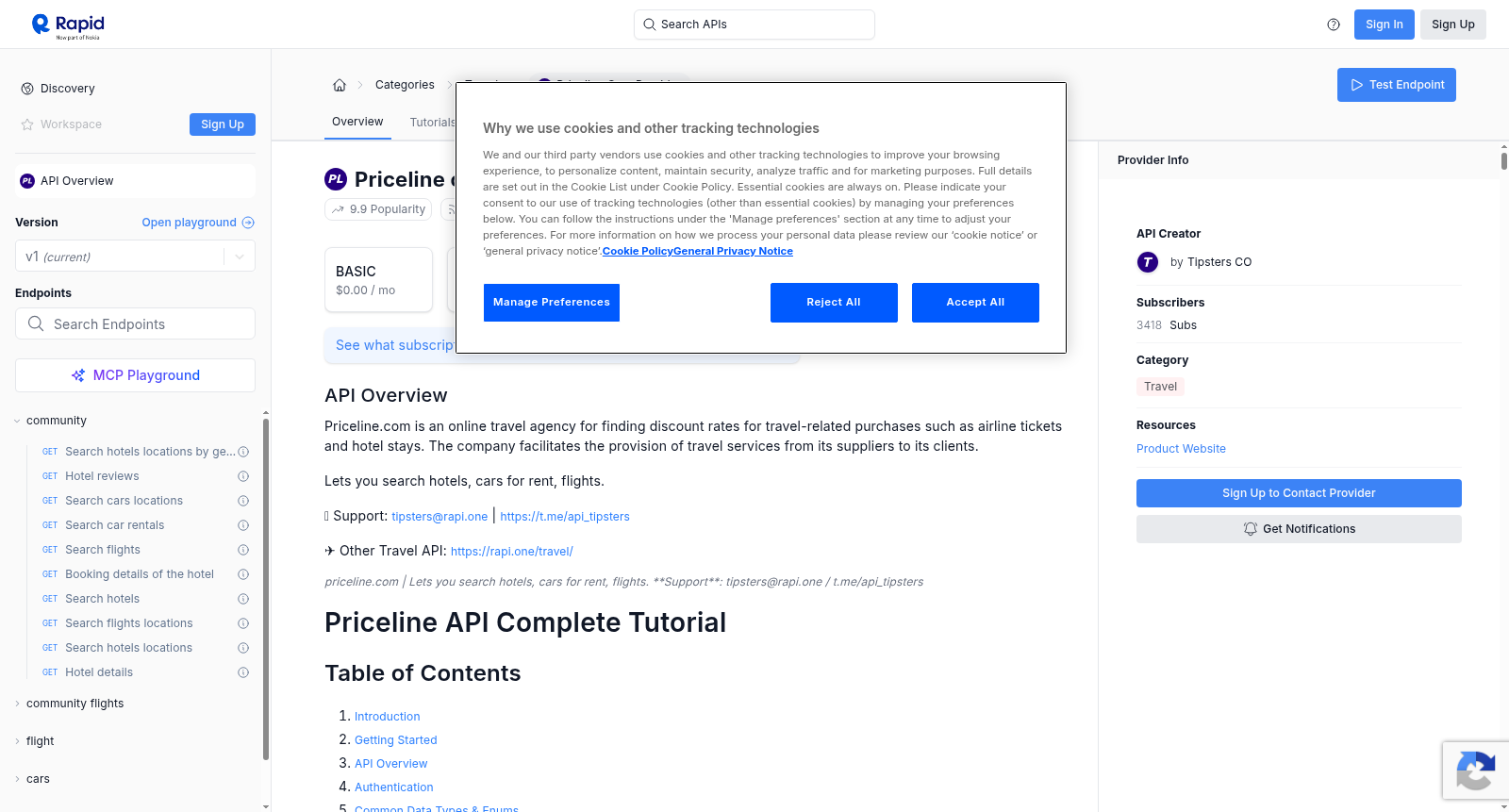
Task: Click the Test Endpoint button
Action: pyautogui.click(x=1397, y=85)
